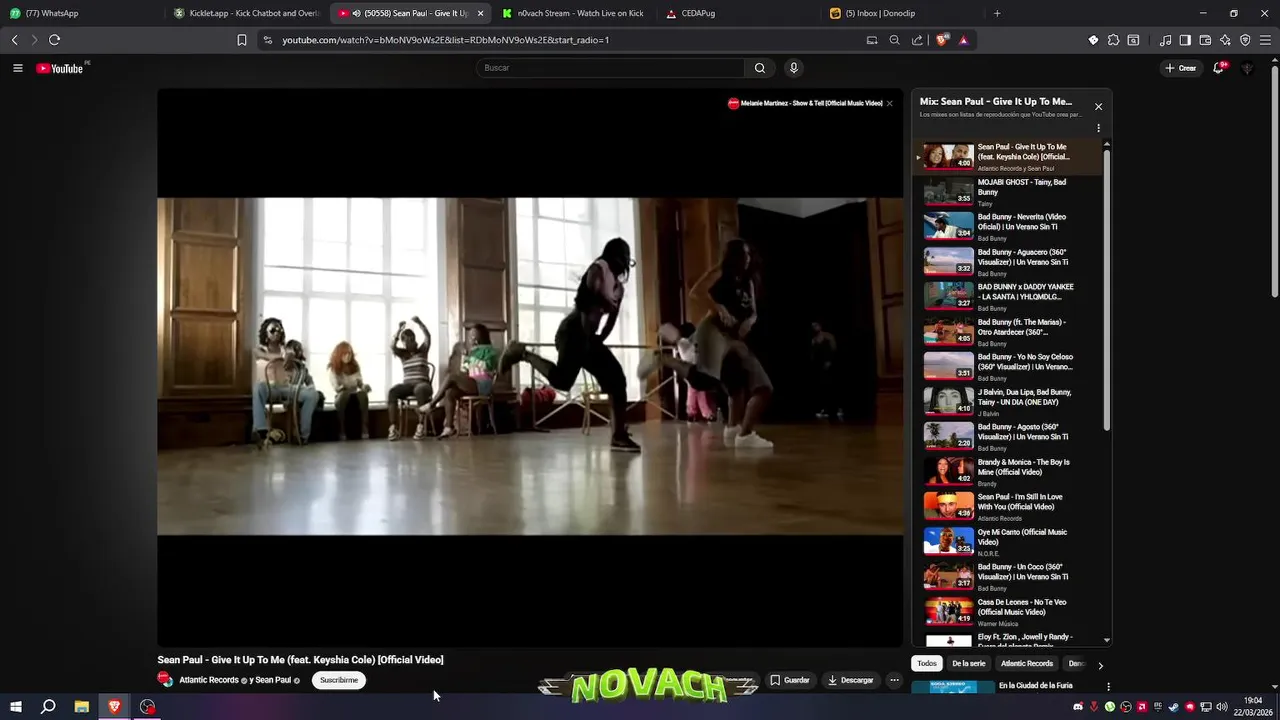The height and width of the screenshot is (720, 1280).
Task: Click the Crear button
Action: pyautogui.click(x=1181, y=68)
